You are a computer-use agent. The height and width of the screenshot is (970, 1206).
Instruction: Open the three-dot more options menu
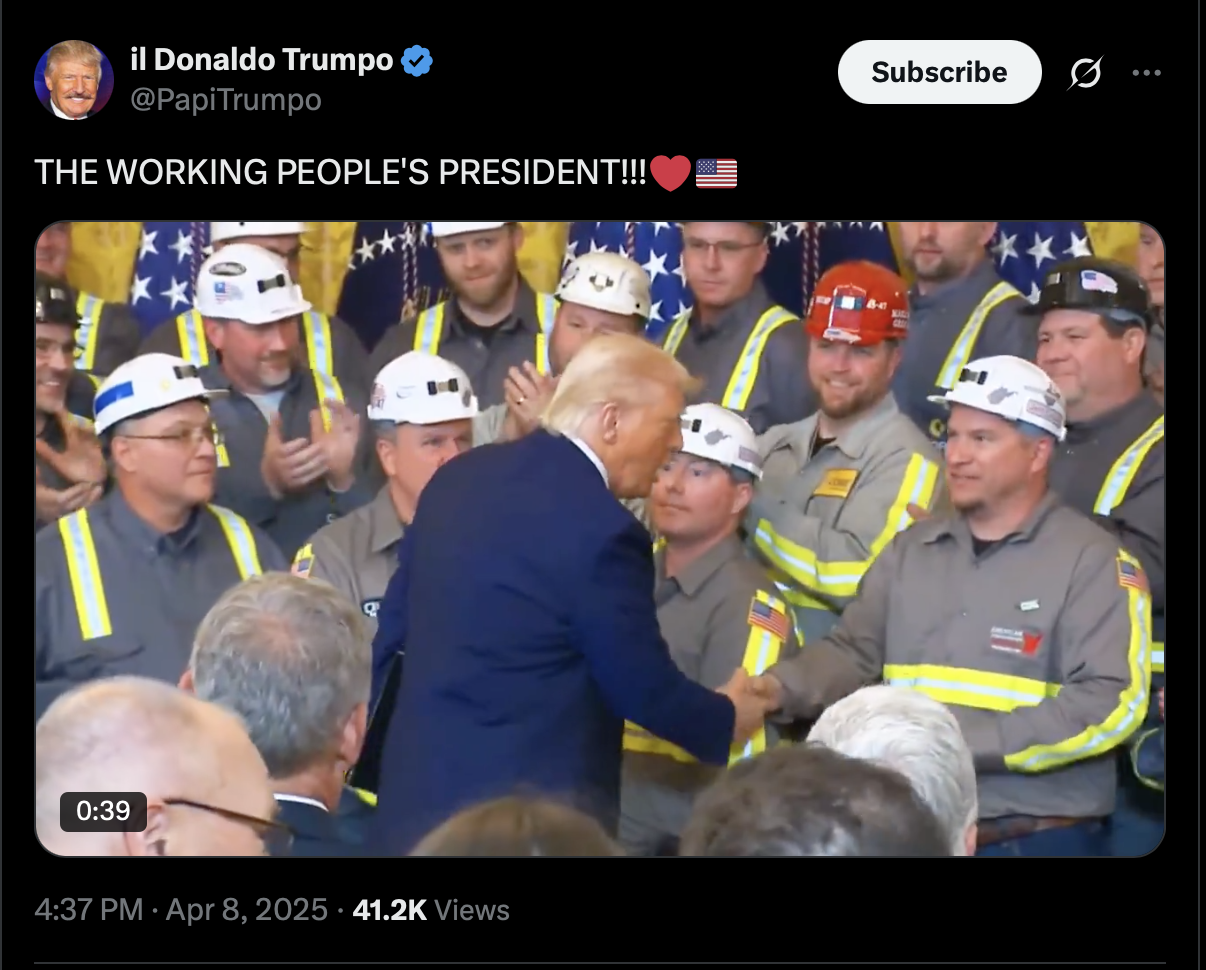click(x=1147, y=72)
